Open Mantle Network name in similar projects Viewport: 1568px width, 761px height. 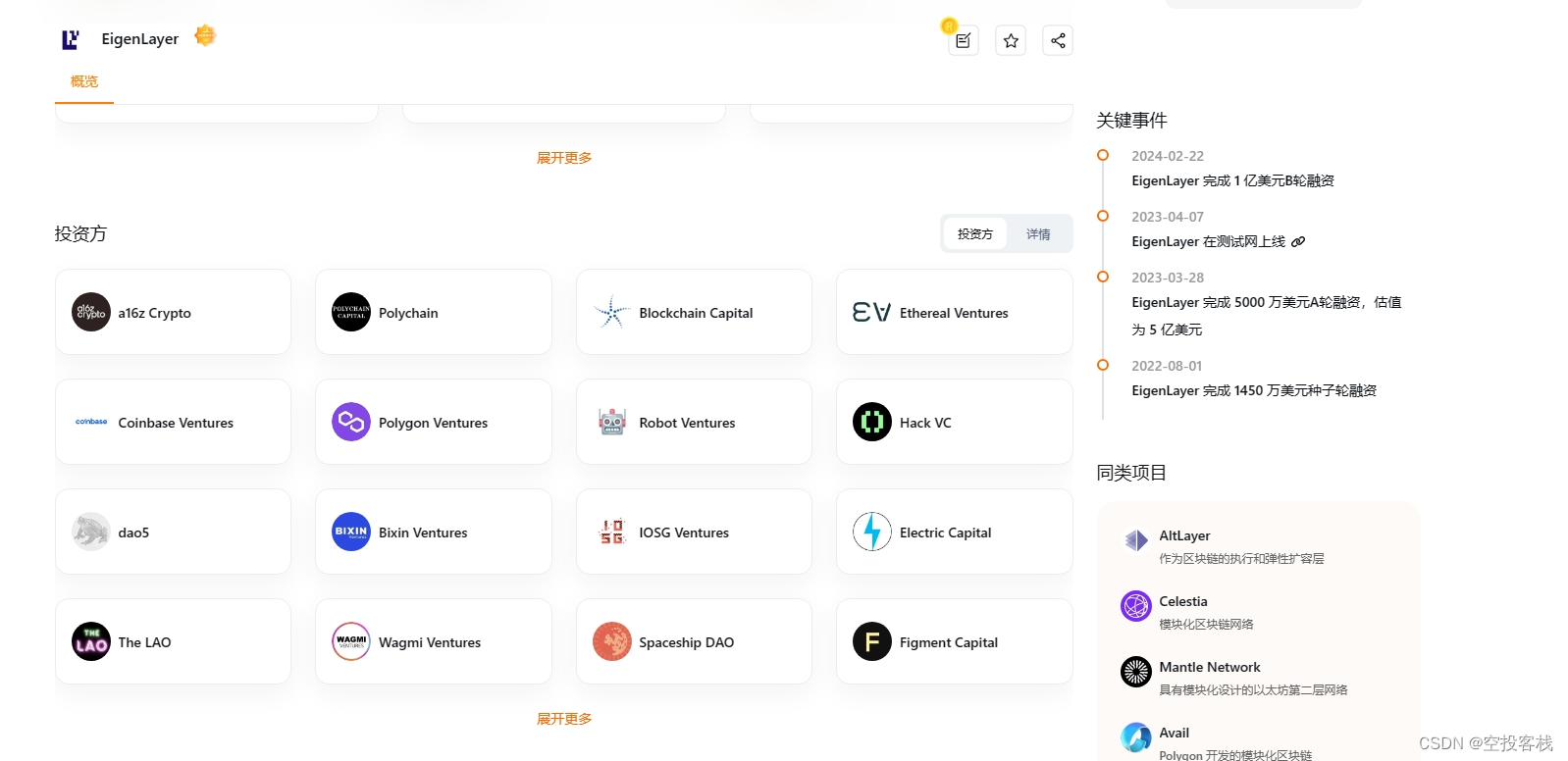click(1210, 667)
